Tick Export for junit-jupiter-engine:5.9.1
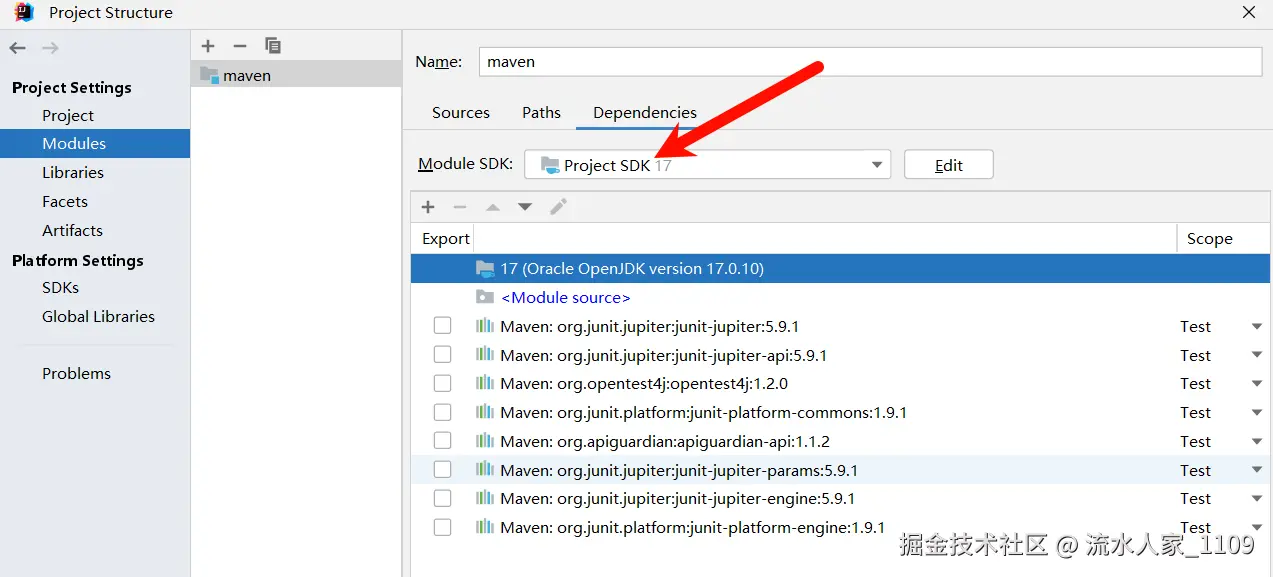Viewport: 1273px width, 577px height. pos(442,498)
